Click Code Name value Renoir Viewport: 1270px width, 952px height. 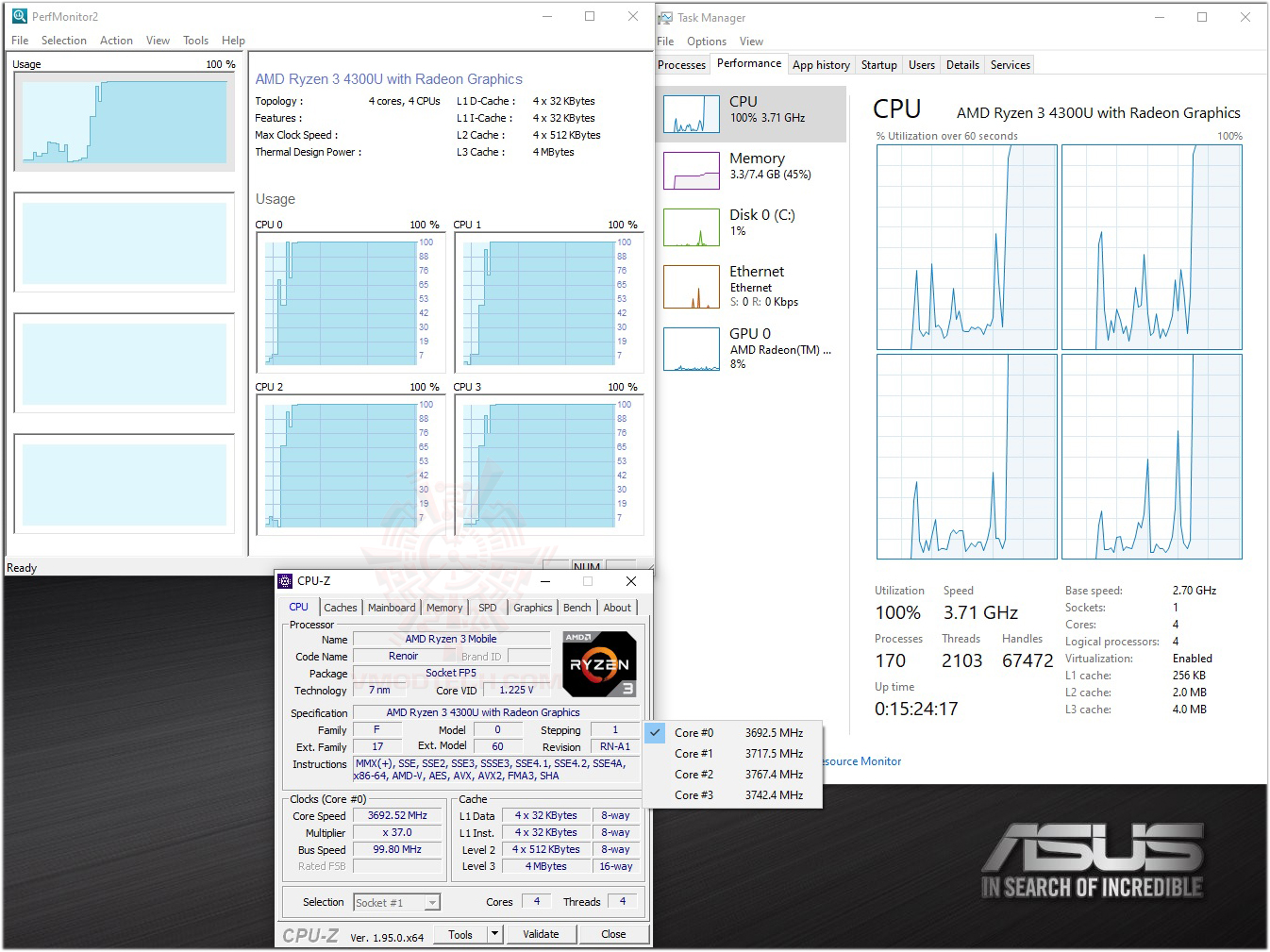click(x=403, y=657)
